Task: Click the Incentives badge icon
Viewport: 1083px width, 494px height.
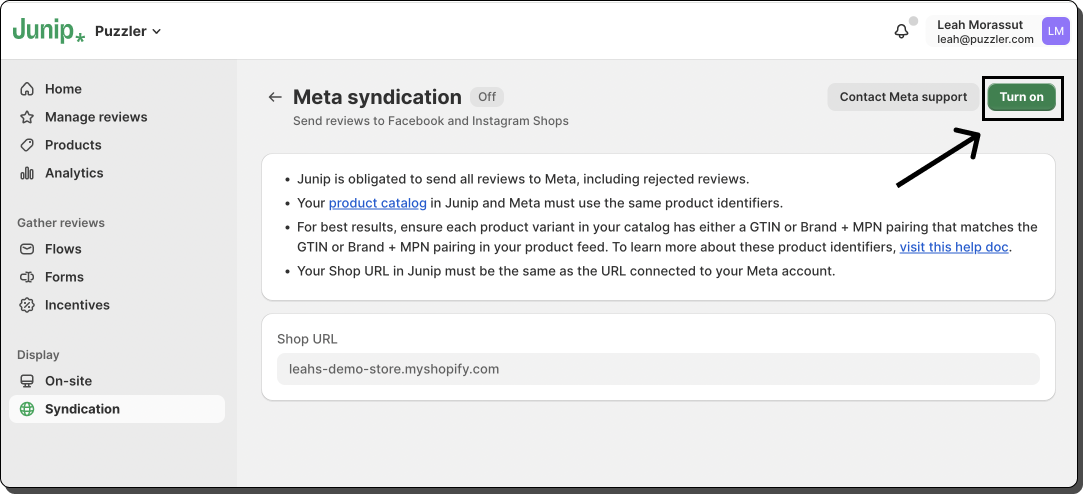Action: click(27, 305)
